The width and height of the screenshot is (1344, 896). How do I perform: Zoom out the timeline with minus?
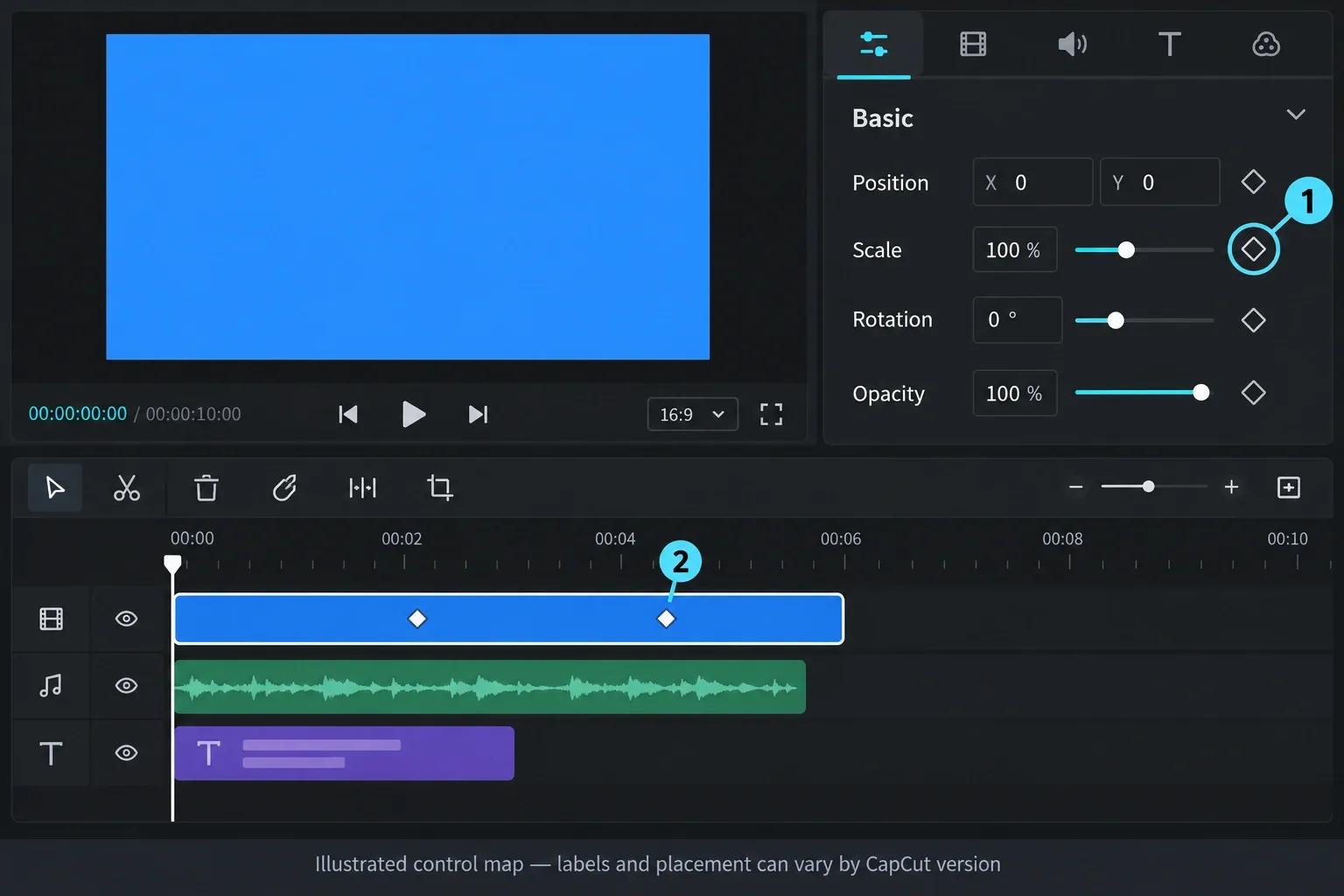[x=1076, y=486]
